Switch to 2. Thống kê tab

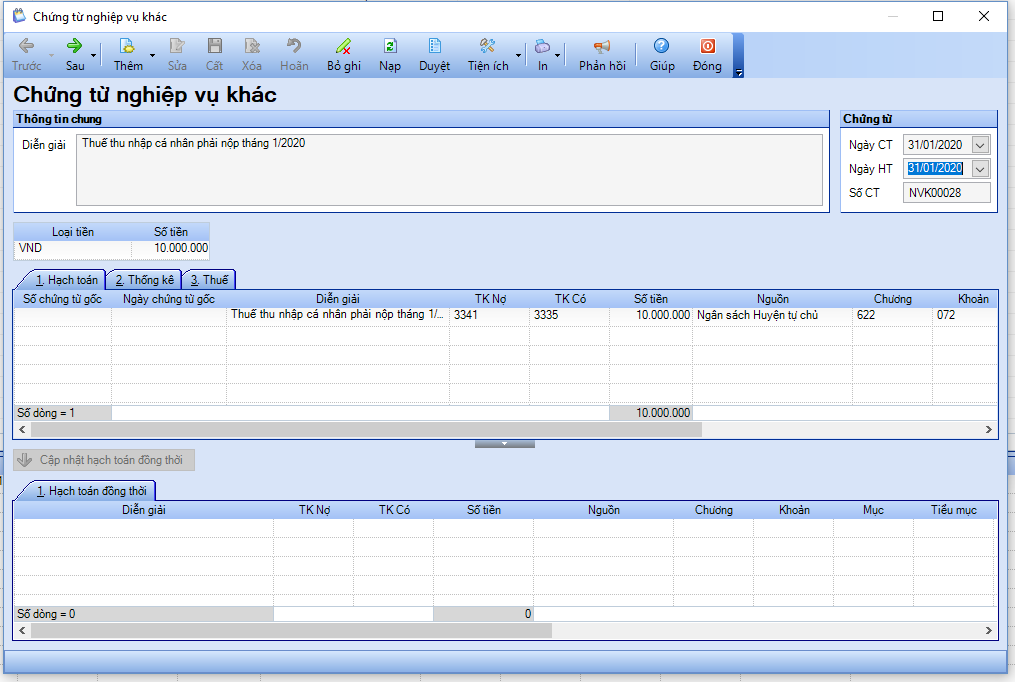144,280
